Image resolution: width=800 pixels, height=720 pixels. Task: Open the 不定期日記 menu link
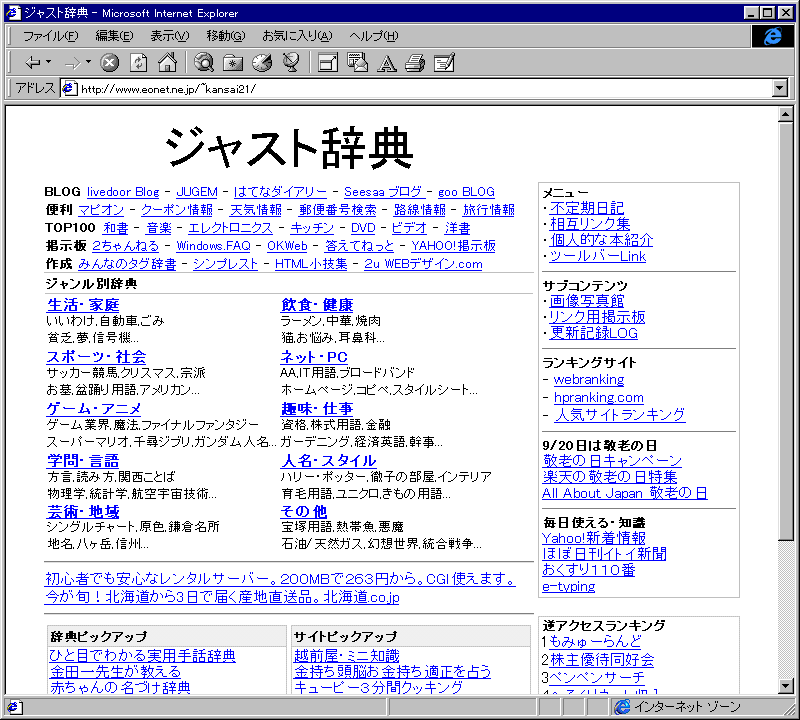coord(587,208)
